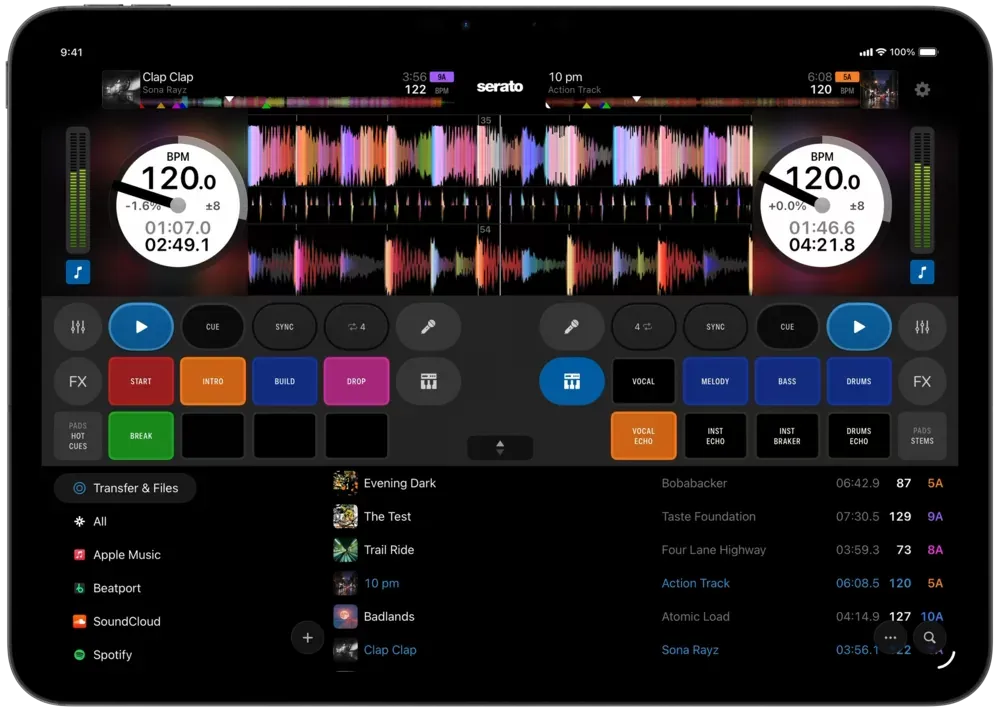Tap the left deck microphone icon
Image resolution: width=1000 pixels, height=712 pixels.
tap(428, 327)
